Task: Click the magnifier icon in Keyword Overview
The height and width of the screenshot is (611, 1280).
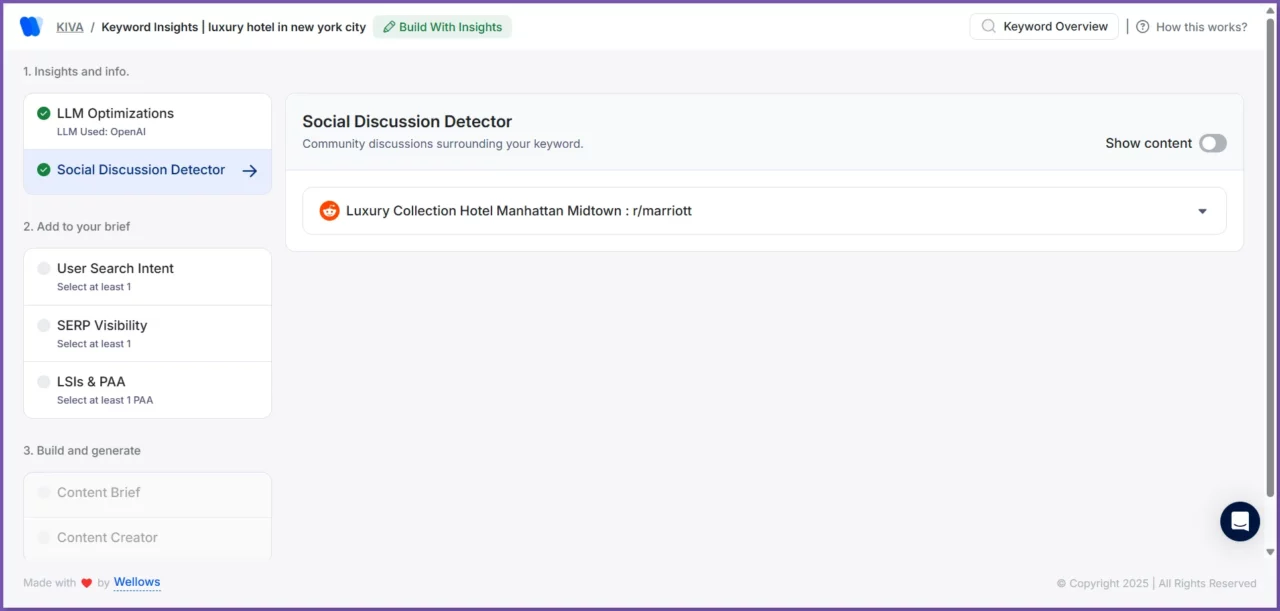Action: coord(989,26)
